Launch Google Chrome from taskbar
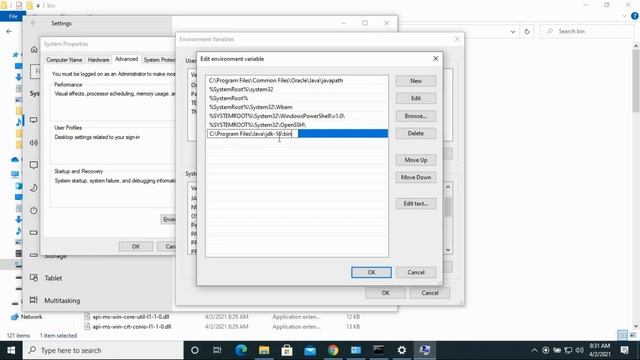Image resolution: width=640 pixels, height=360 pixels. click(333, 350)
